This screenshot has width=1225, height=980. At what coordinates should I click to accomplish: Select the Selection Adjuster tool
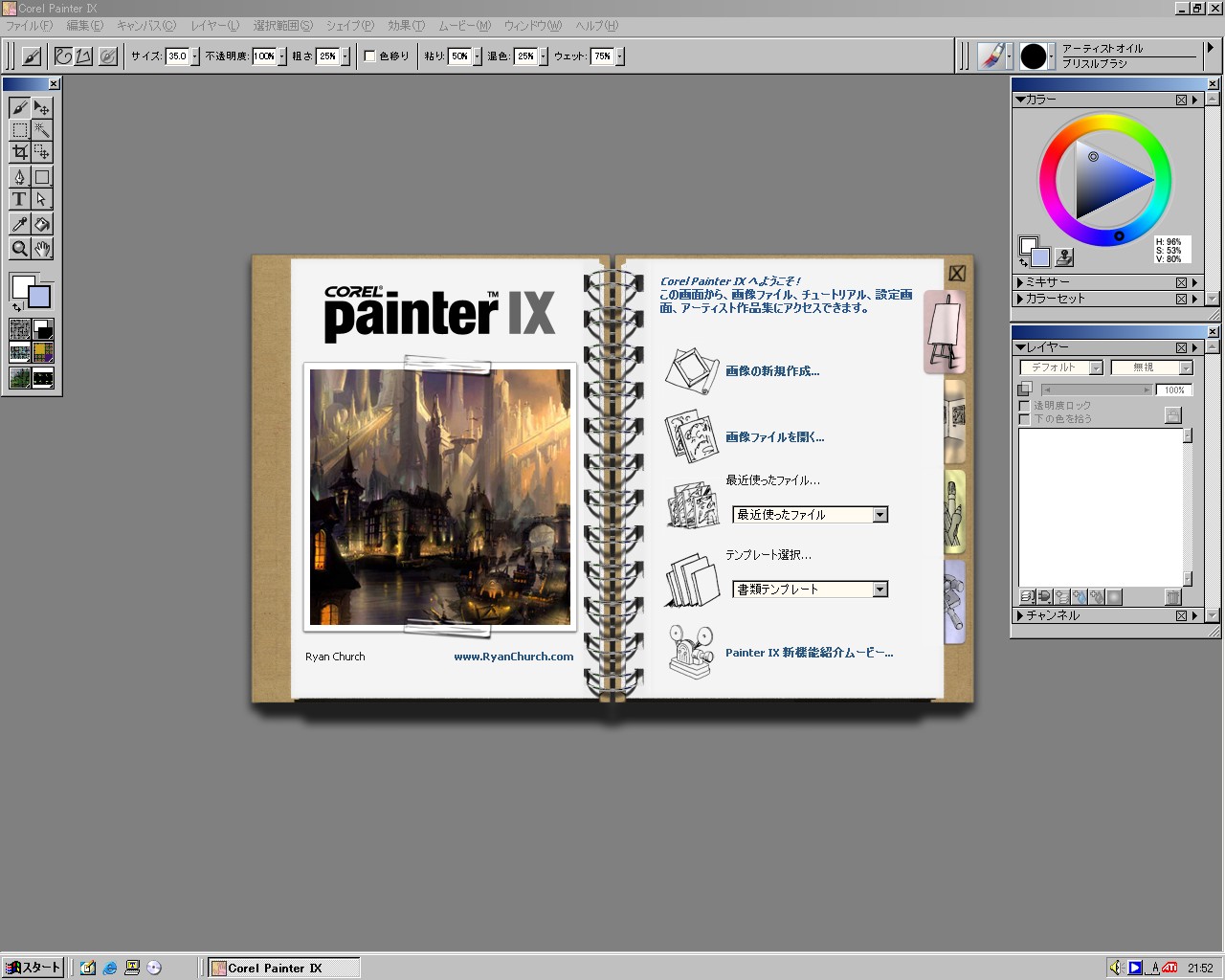(42, 152)
